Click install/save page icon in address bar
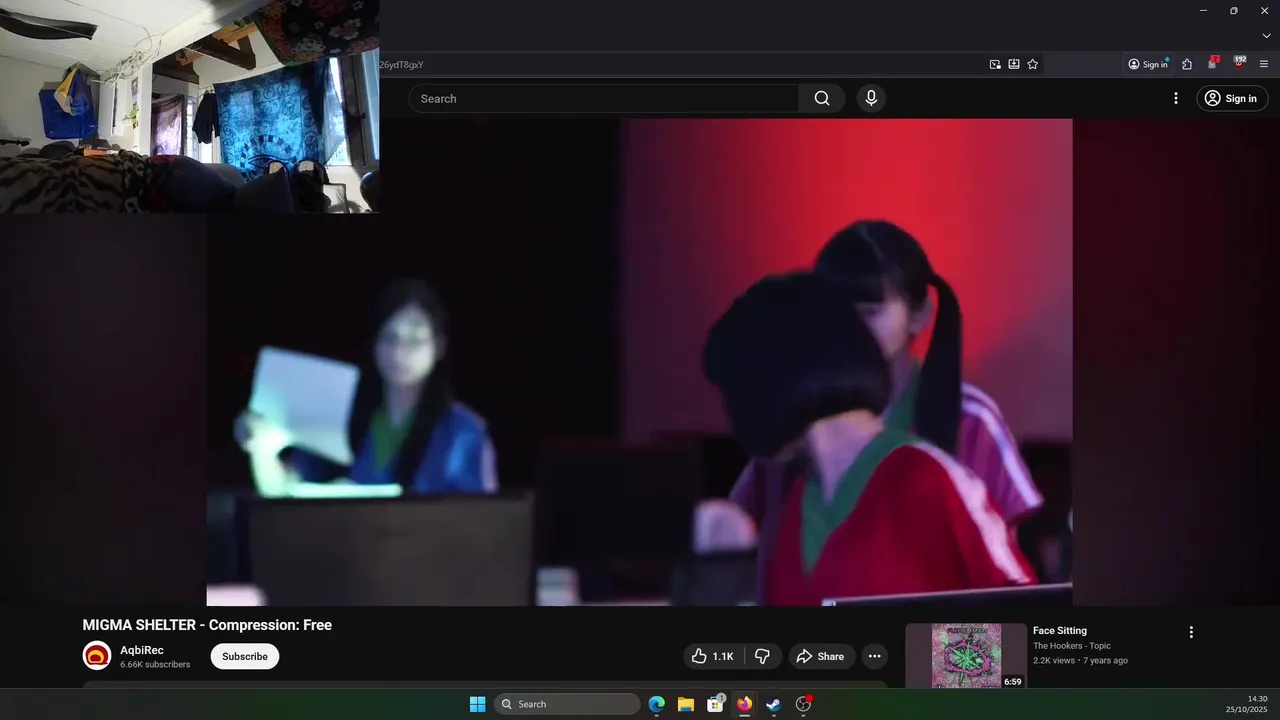This screenshot has height=720, width=1280. [x=1014, y=64]
